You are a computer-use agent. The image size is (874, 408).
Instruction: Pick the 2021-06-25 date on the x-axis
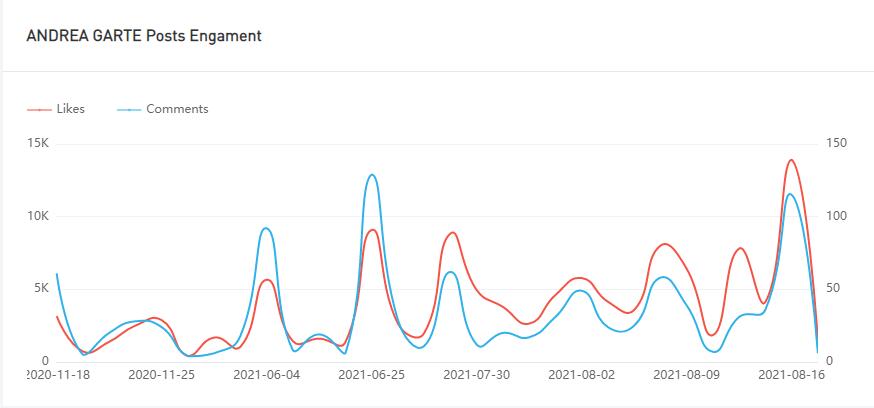click(371, 376)
